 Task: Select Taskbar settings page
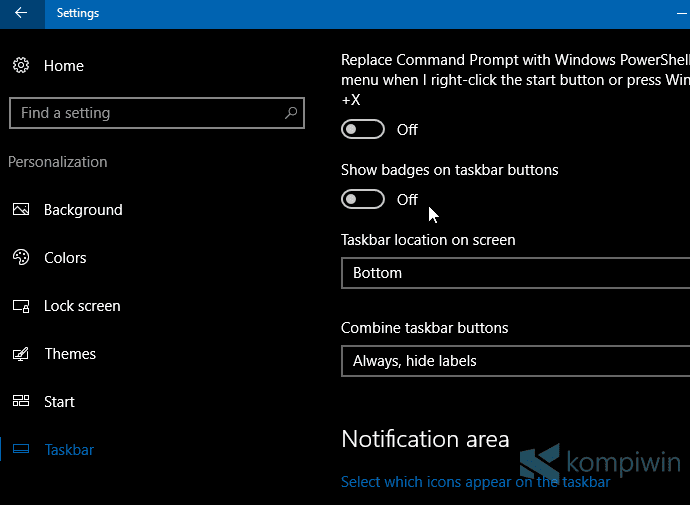(69, 450)
